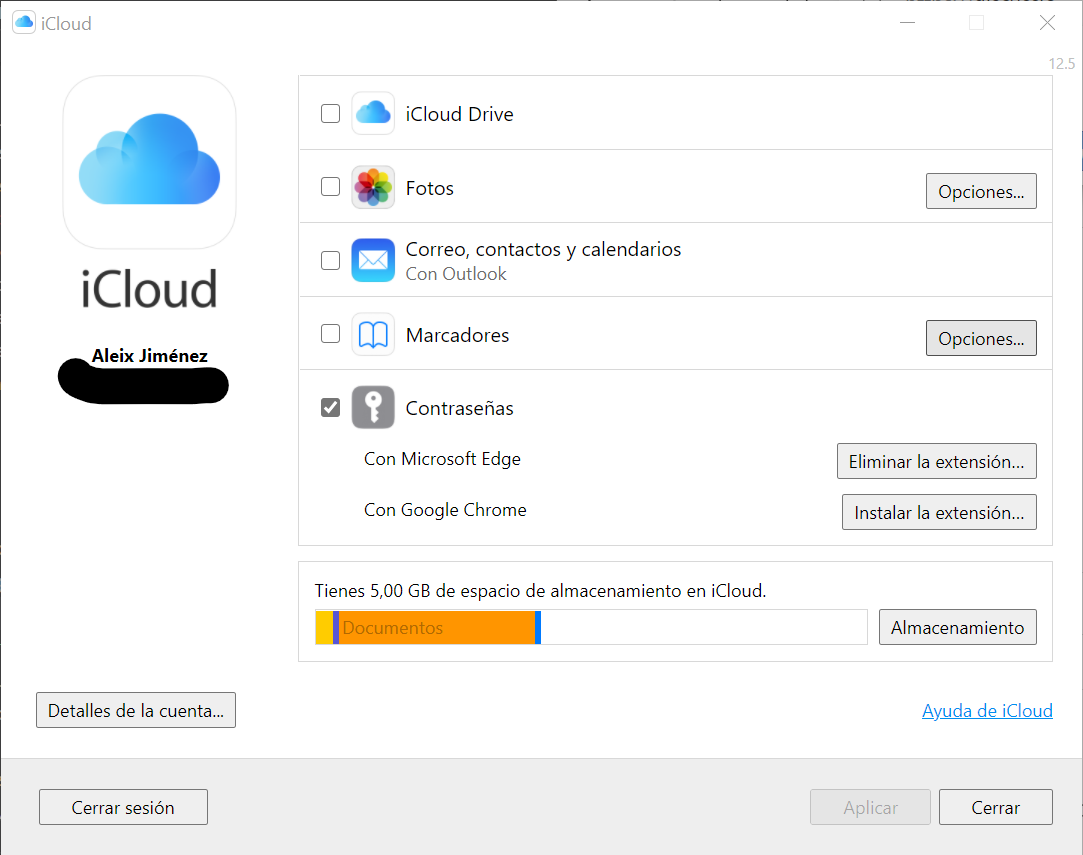Open the Ayuda de iCloud link

point(987,711)
